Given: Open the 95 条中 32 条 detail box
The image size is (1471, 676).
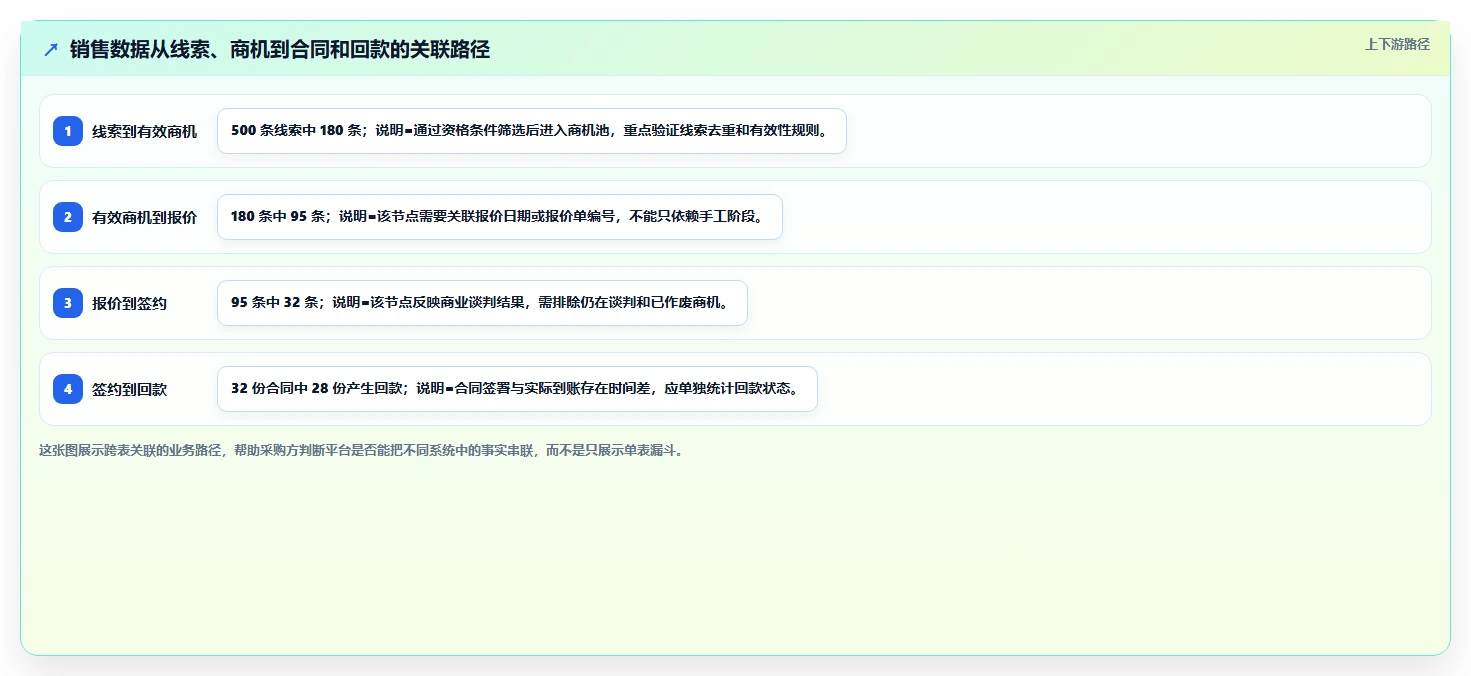Looking at the screenshot, I should (482, 303).
